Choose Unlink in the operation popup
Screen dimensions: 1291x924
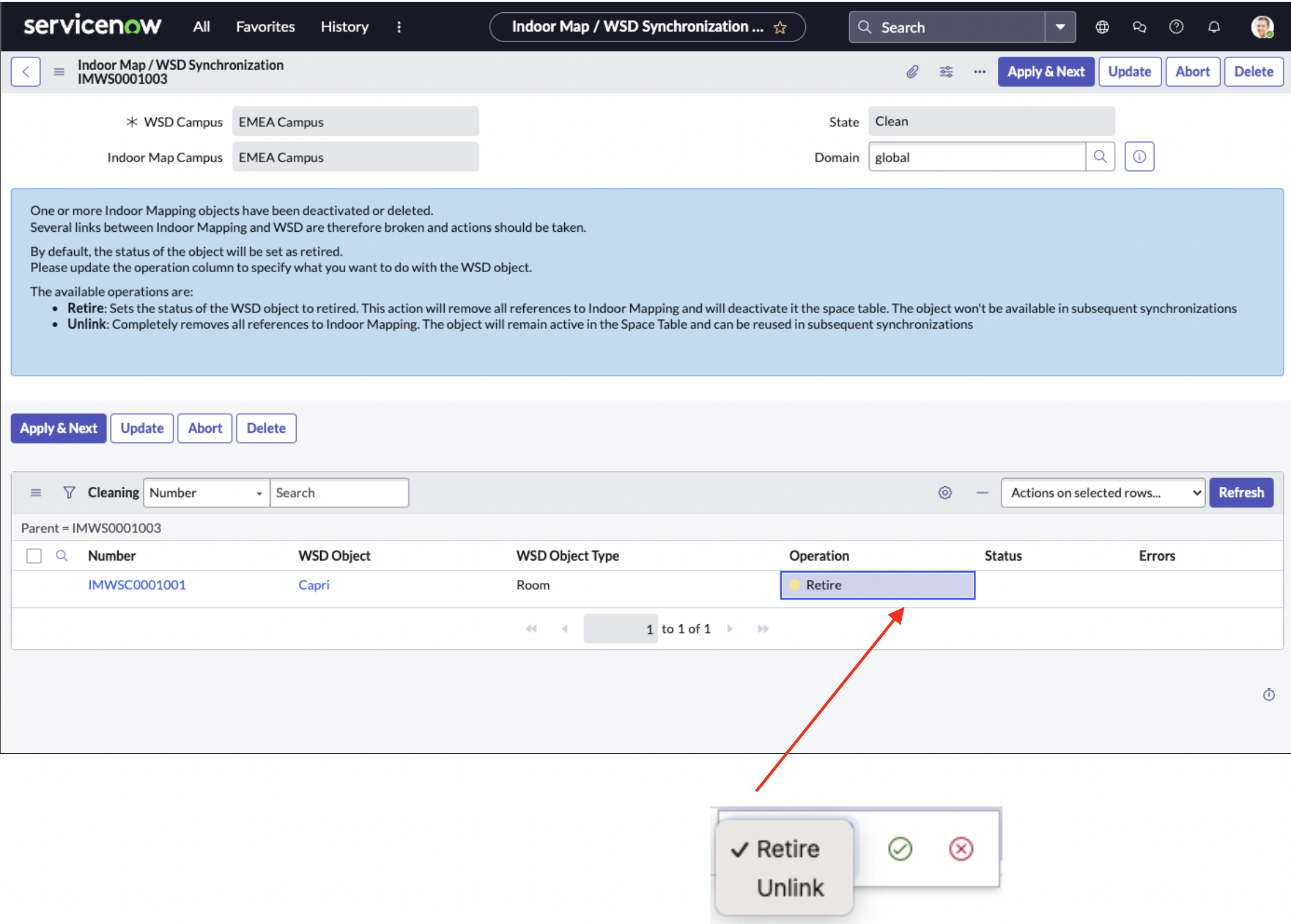[790, 888]
